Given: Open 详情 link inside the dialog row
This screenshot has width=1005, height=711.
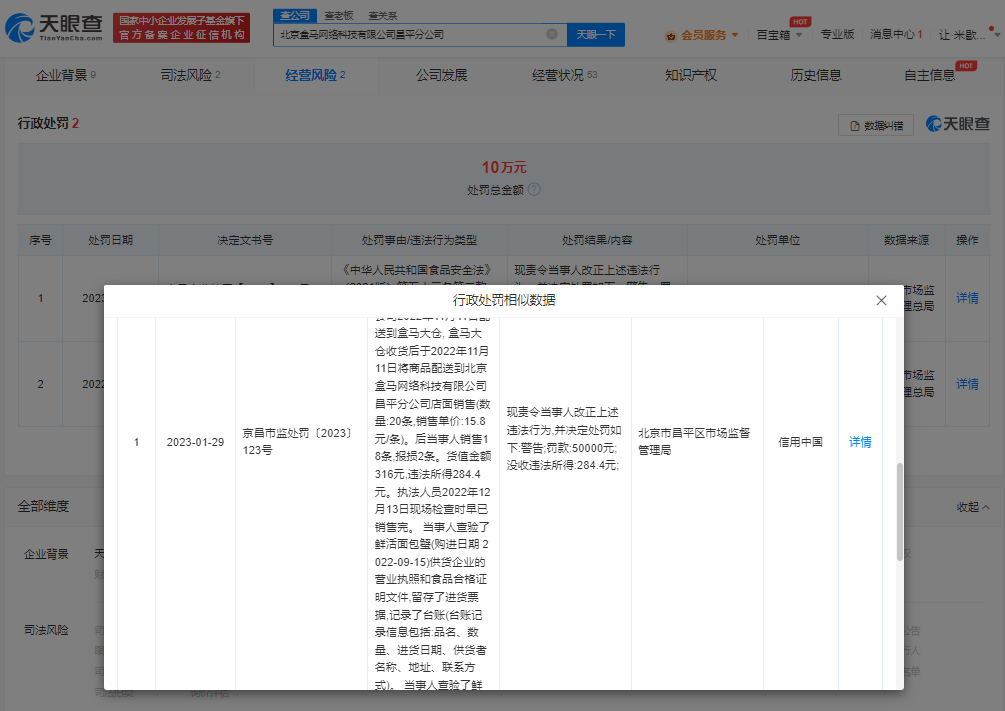Looking at the screenshot, I should pyautogui.click(x=860, y=442).
